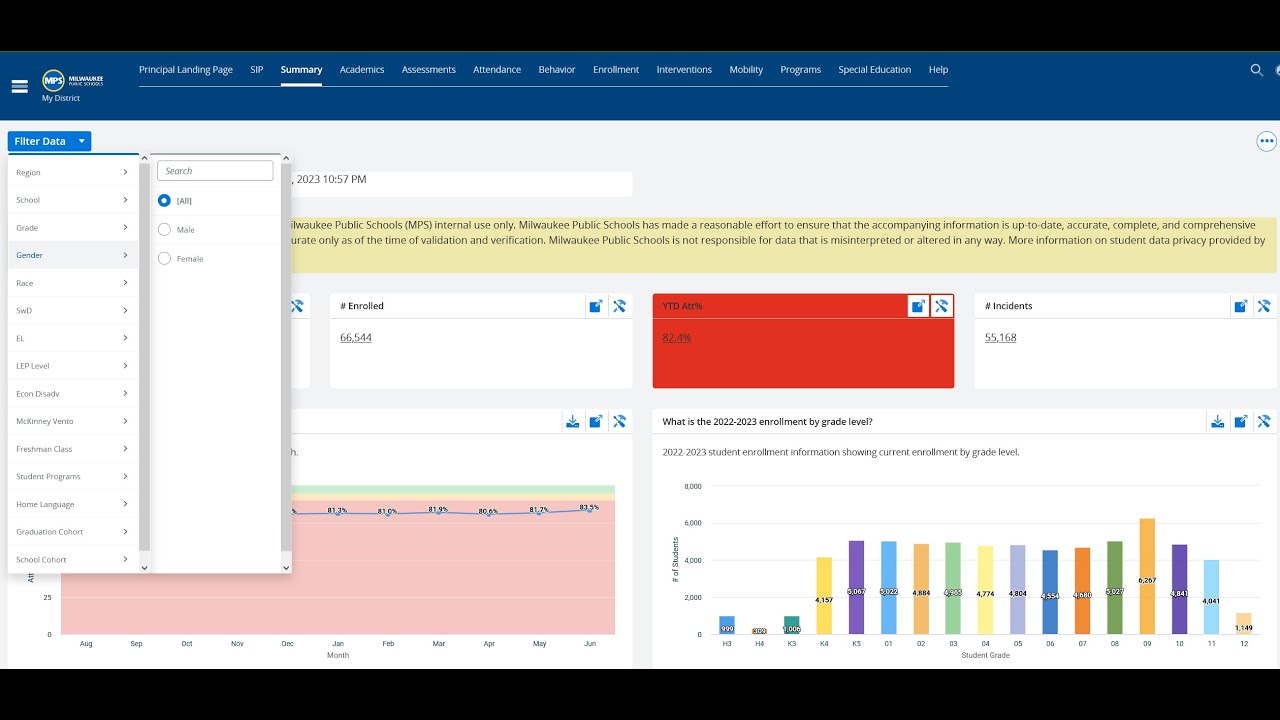The height and width of the screenshot is (720, 1280).
Task: Open attendance chart export icon
Action: pyautogui.click(x=596, y=421)
